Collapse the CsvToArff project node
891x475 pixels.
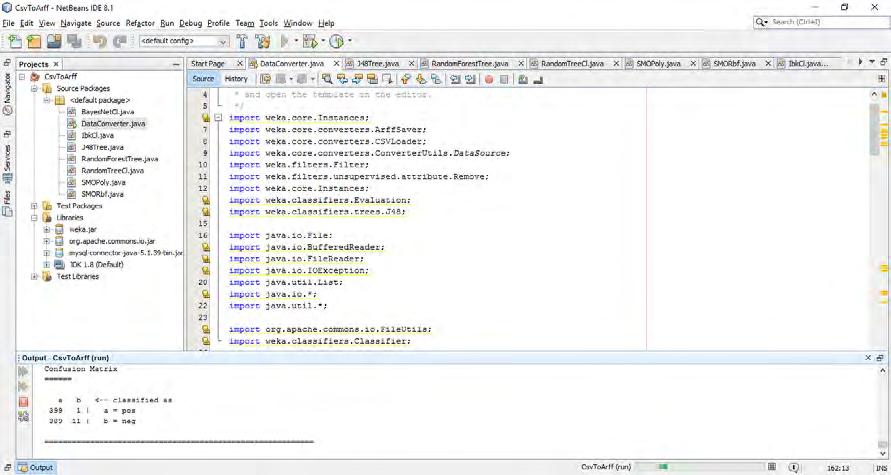coord(22,77)
